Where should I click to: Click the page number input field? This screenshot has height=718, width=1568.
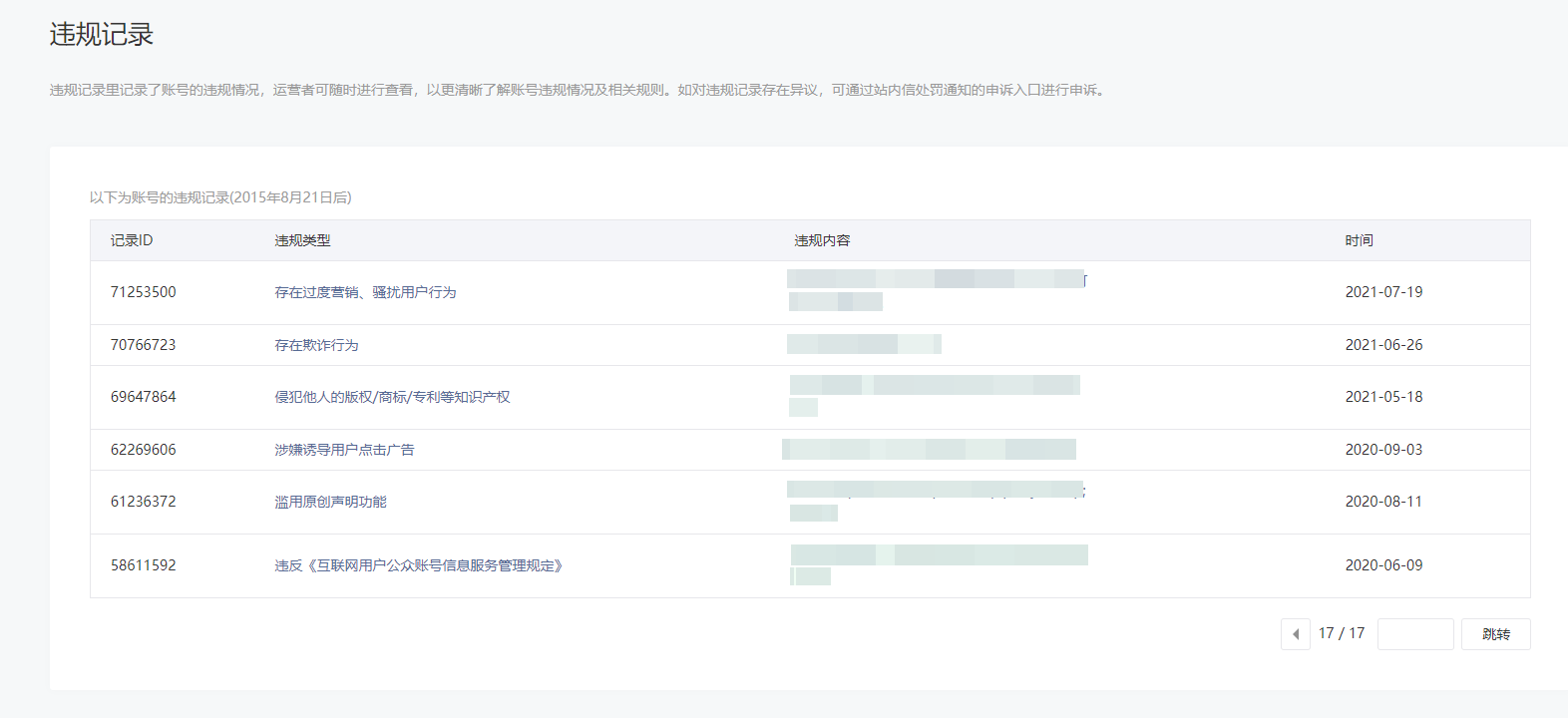(x=1414, y=634)
